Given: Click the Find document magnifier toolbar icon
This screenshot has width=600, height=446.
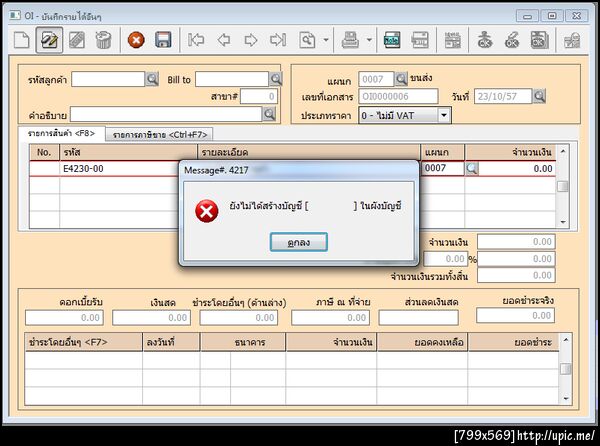Looking at the screenshot, I should (x=307, y=40).
